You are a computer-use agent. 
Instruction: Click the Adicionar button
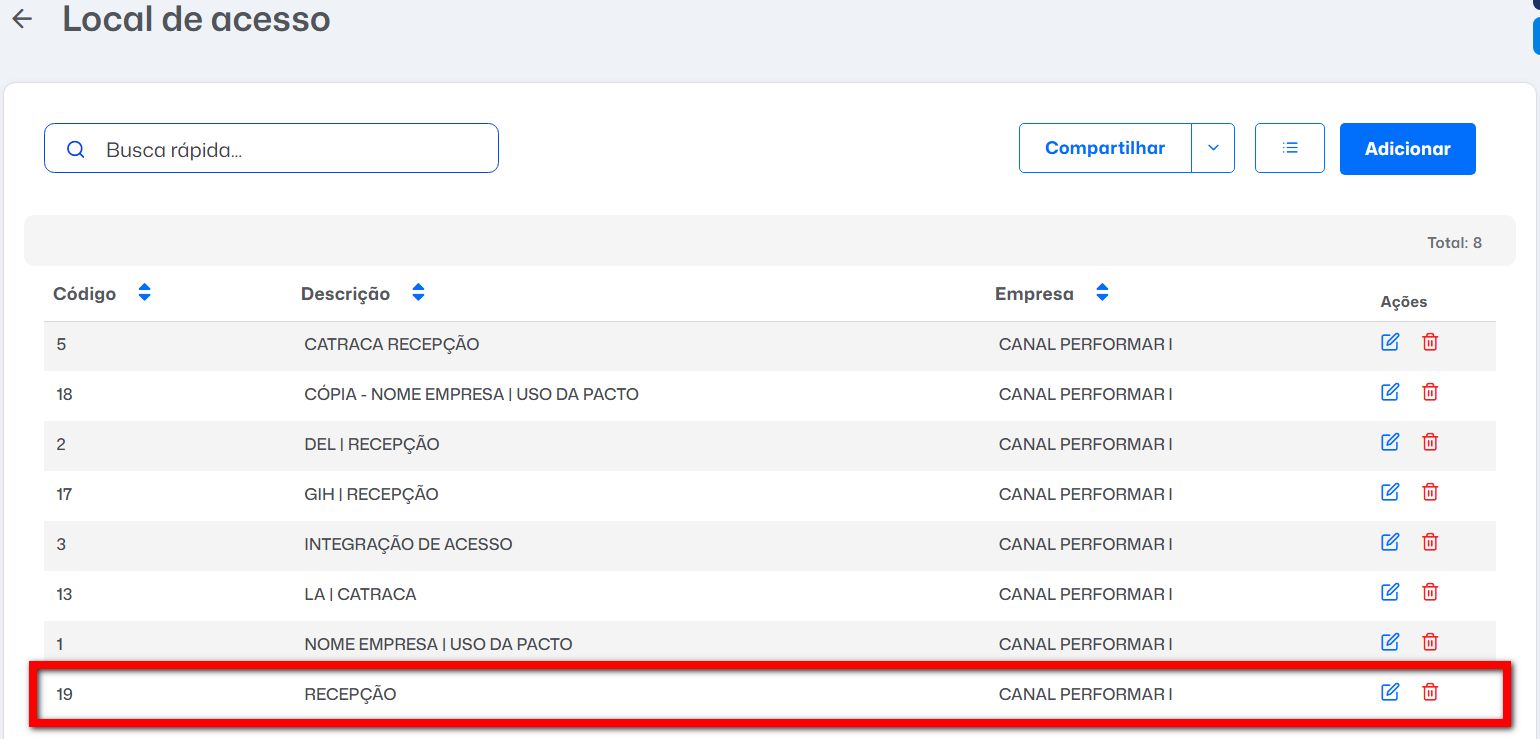[1408, 149]
